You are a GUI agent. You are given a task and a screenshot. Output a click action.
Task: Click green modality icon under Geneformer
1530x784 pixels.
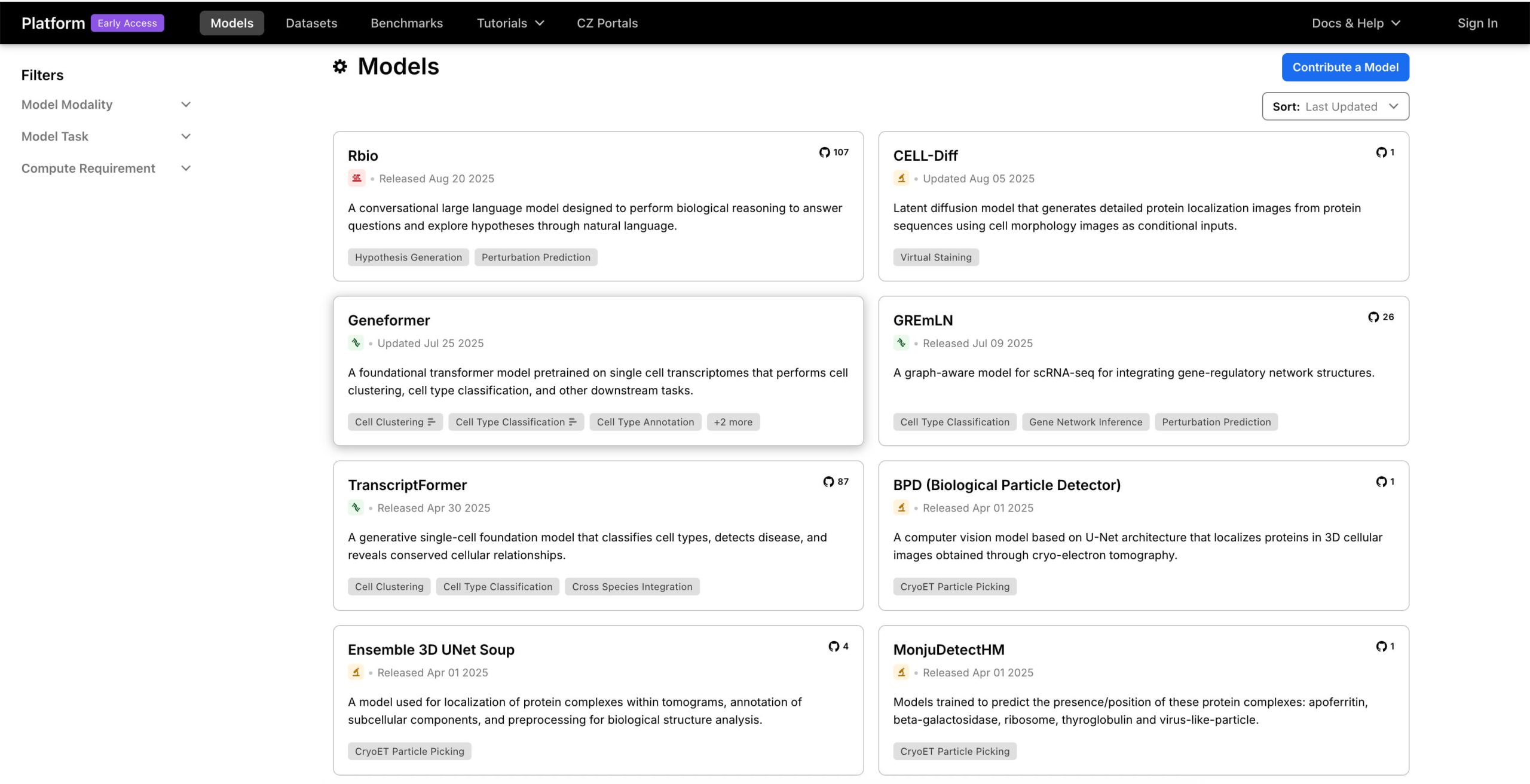tap(356, 343)
